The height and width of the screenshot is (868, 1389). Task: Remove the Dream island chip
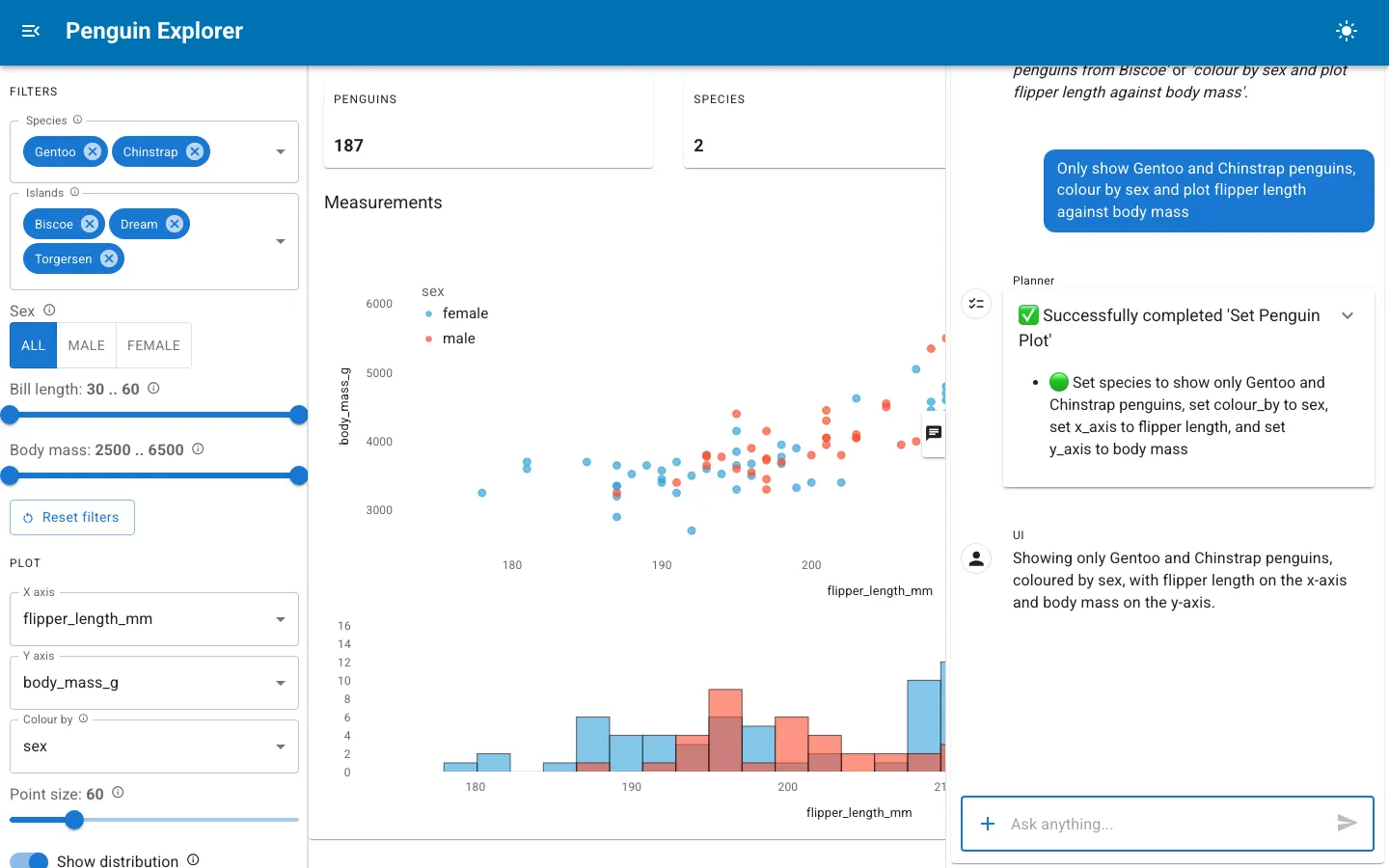(x=175, y=224)
